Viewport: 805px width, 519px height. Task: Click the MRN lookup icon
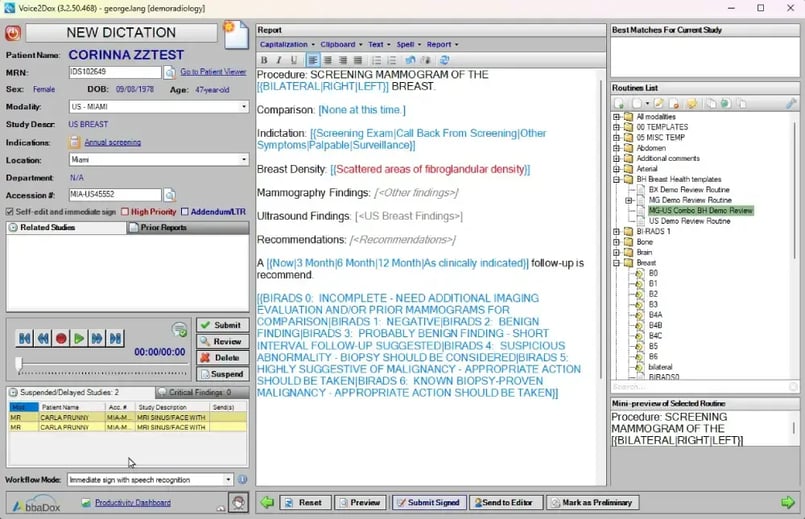pos(169,73)
